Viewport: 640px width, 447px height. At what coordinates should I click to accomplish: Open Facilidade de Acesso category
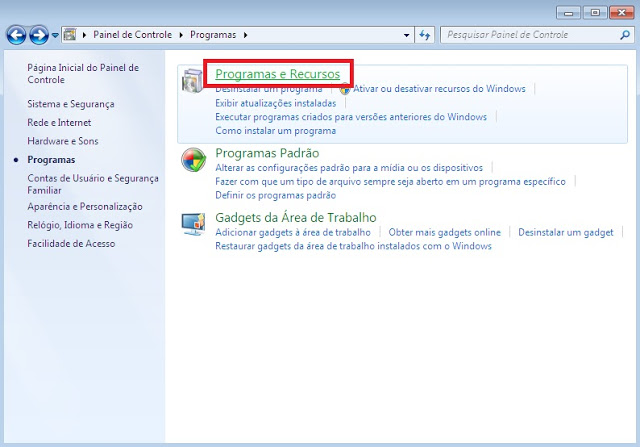coord(71,243)
